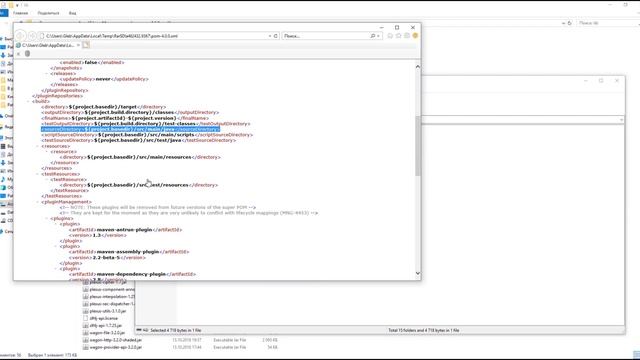The width and height of the screenshot is (640, 360).
Task: Click the maven-assembly-plugin artifactId text
Action: point(128,252)
